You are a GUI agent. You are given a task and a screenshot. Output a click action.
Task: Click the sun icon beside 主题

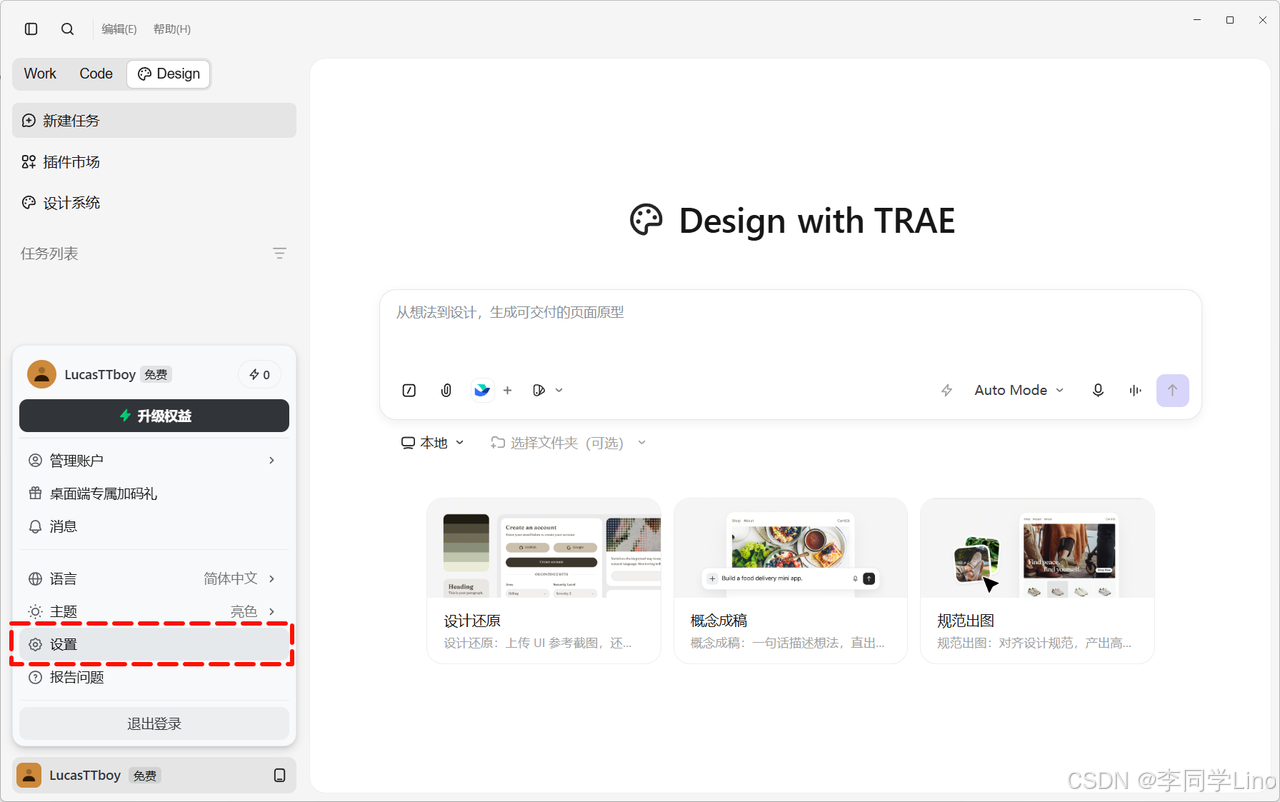click(x=35, y=611)
